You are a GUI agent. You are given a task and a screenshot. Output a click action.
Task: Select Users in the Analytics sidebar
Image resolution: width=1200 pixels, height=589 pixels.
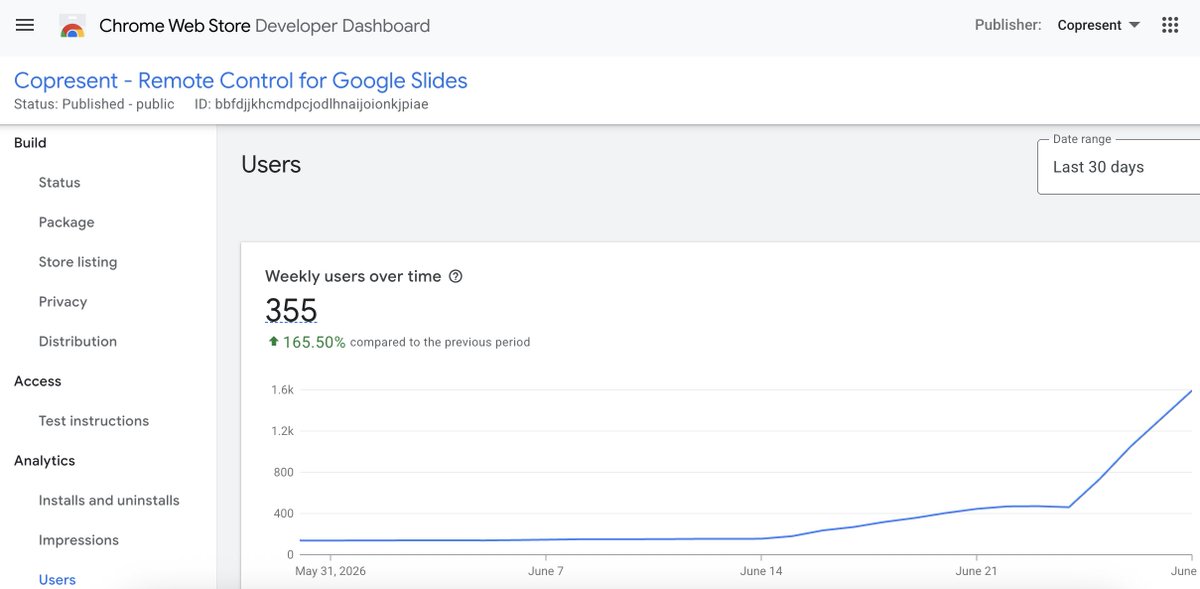coord(57,579)
